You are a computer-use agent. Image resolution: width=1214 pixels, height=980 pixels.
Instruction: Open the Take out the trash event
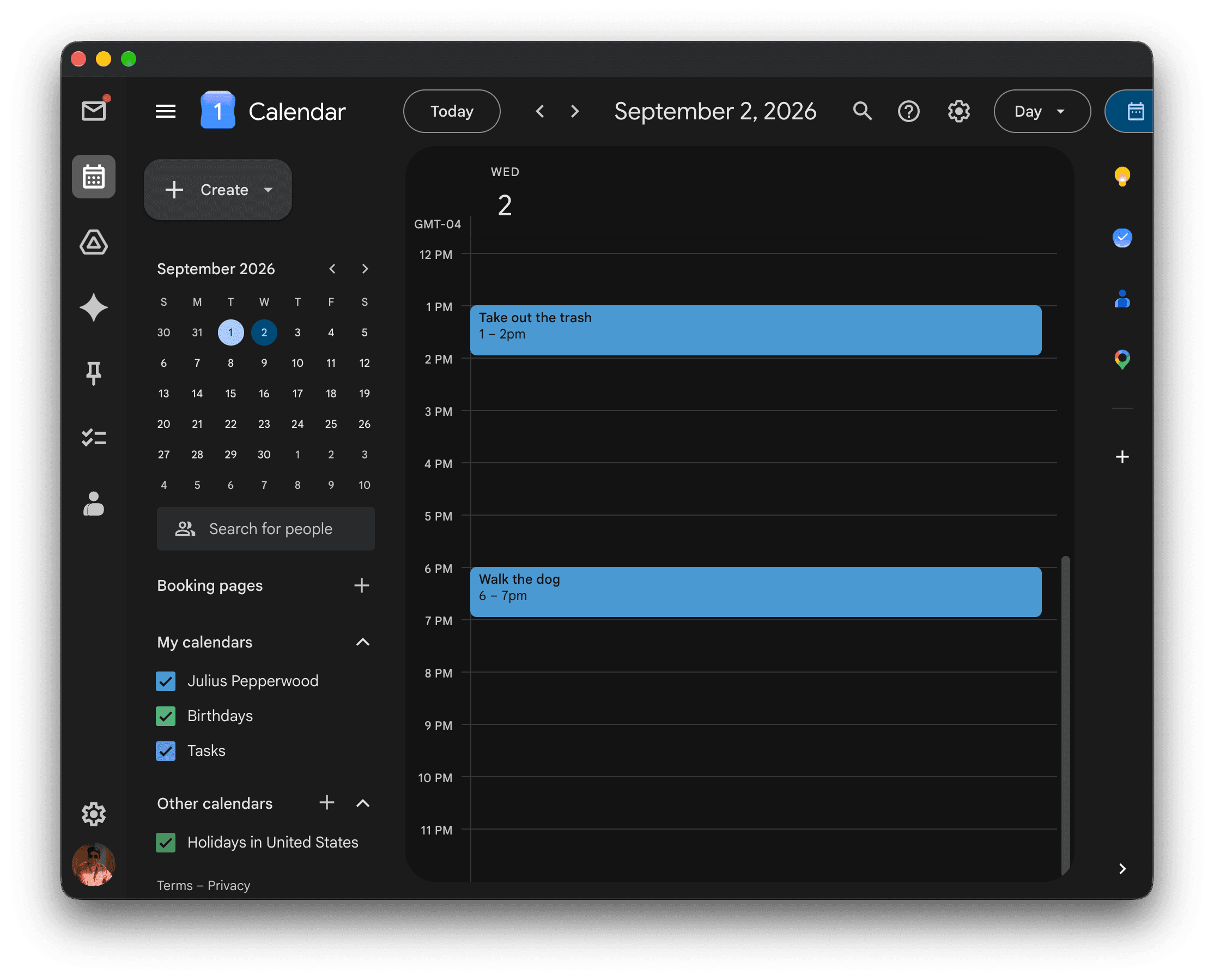tap(756, 330)
